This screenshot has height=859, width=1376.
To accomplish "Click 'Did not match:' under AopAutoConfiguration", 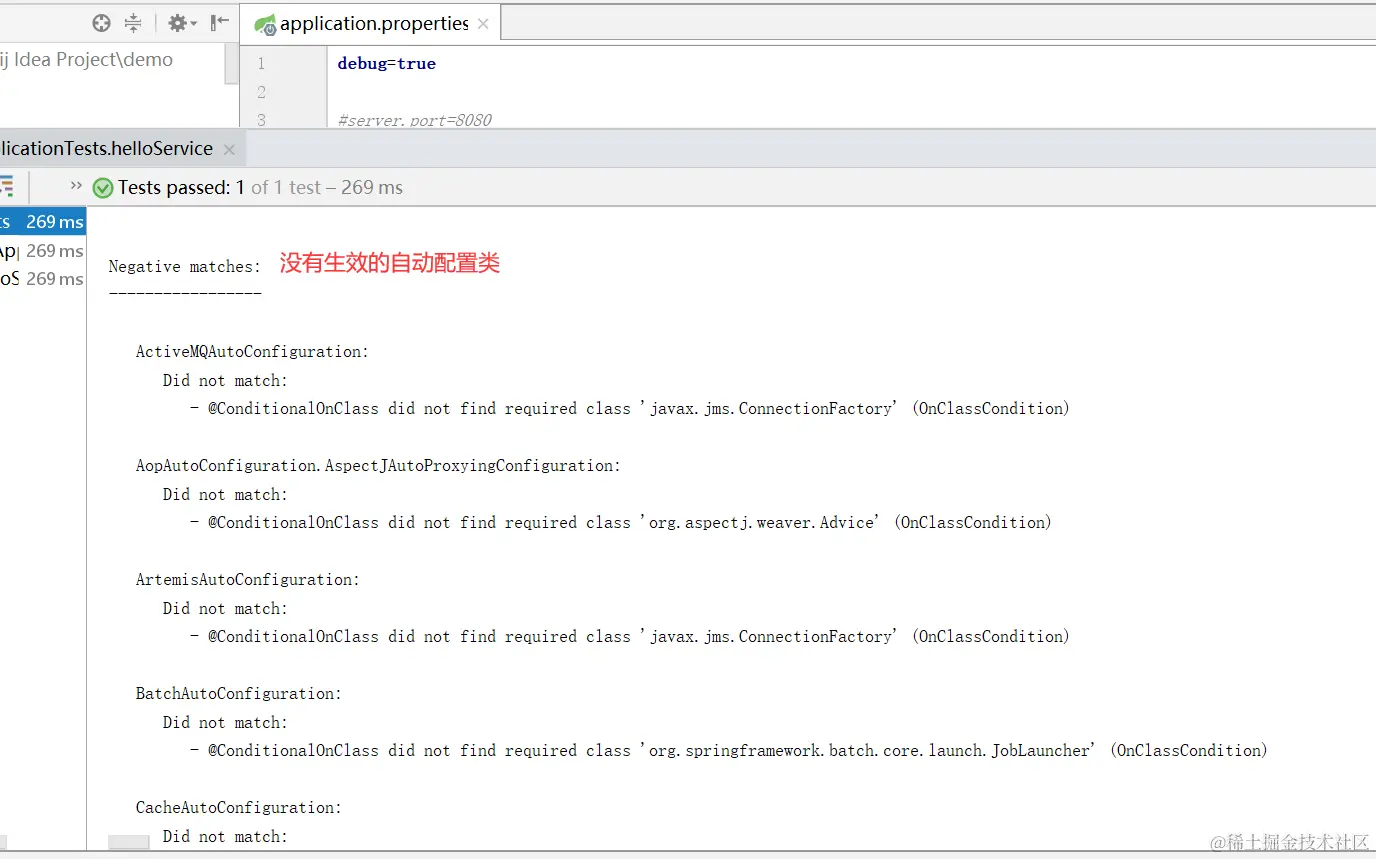I will click(225, 494).
